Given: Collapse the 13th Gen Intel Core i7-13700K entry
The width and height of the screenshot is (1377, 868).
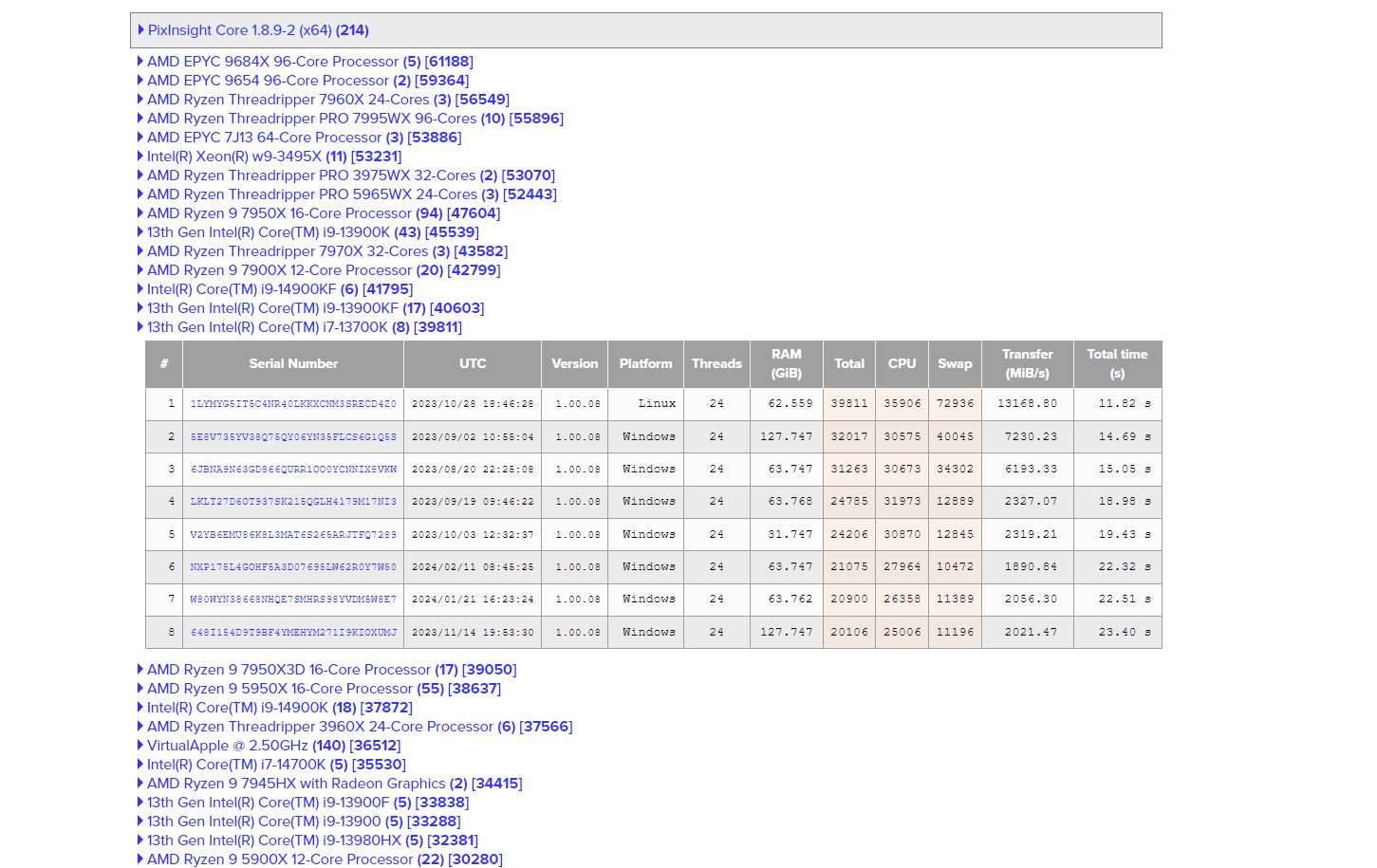Looking at the screenshot, I should (x=299, y=327).
